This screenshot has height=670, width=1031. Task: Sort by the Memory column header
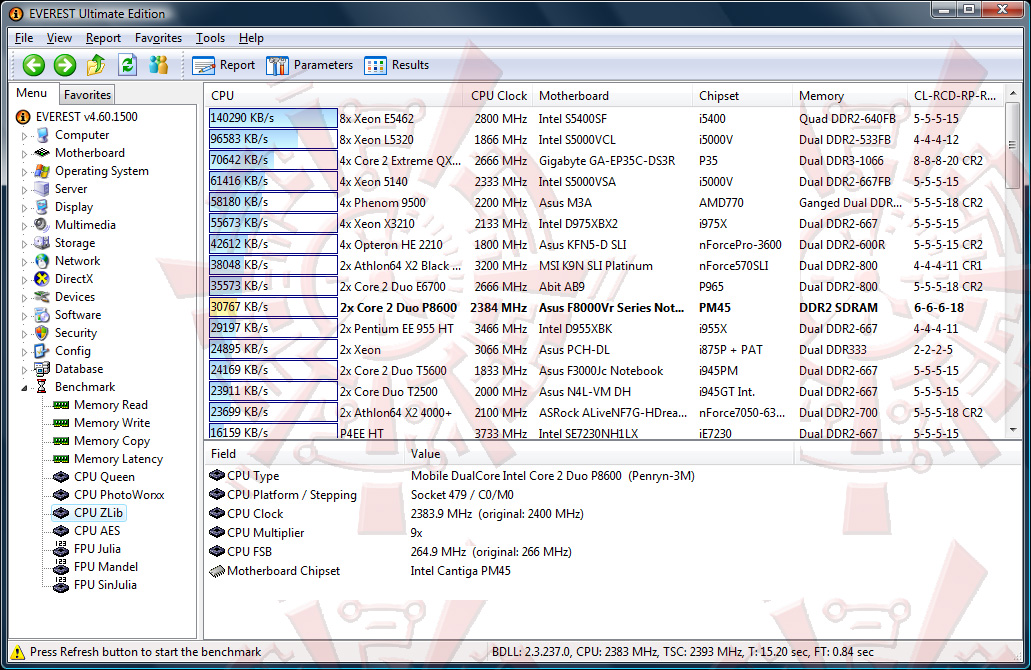[x=850, y=96]
